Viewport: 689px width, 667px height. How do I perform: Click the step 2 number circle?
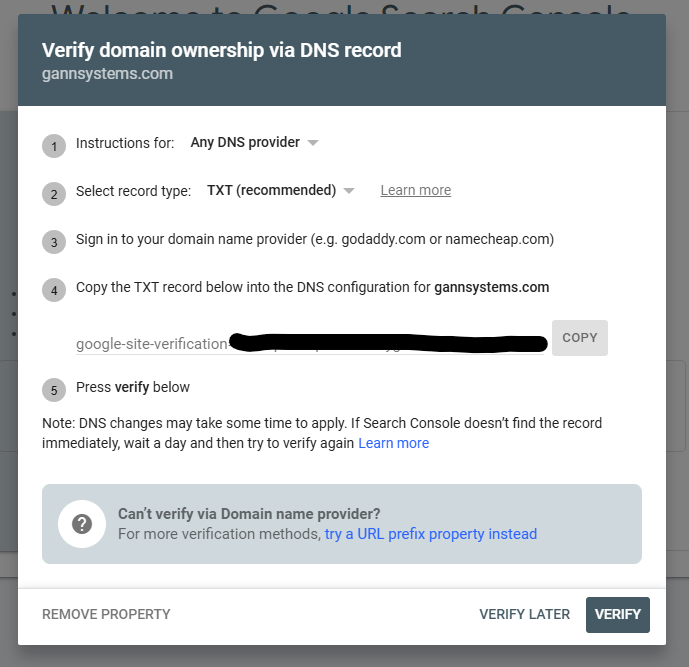coord(54,194)
